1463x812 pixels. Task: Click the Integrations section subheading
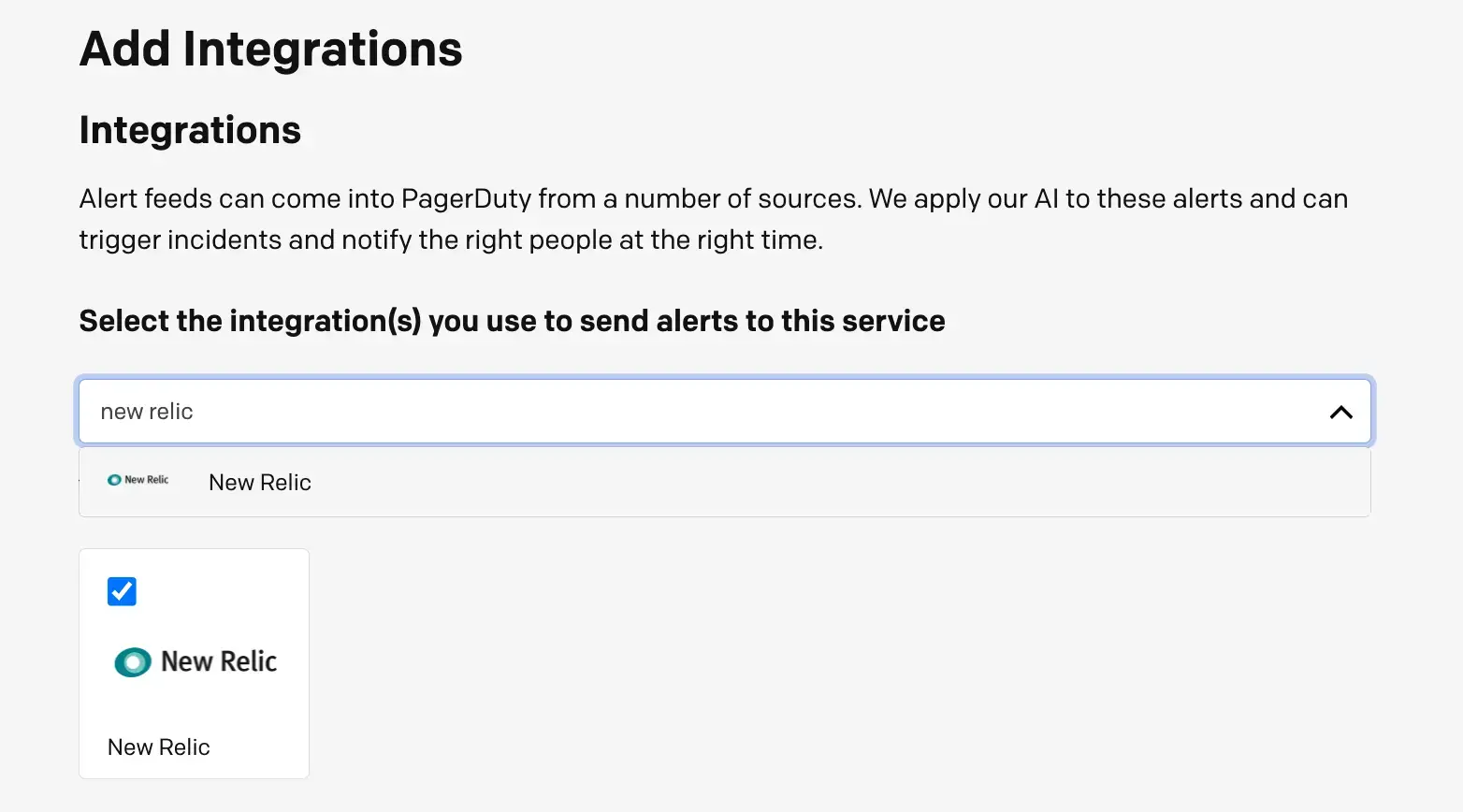coord(190,130)
